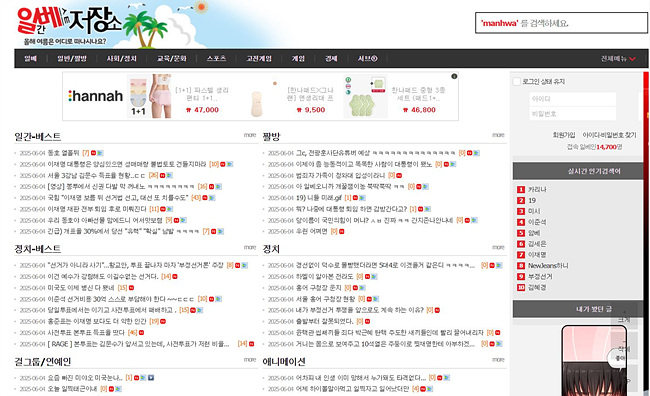Image resolution: width=650 pixels, height=396 pixels.
Task: Click more link for 정치 section
Action: pos(498,248)
